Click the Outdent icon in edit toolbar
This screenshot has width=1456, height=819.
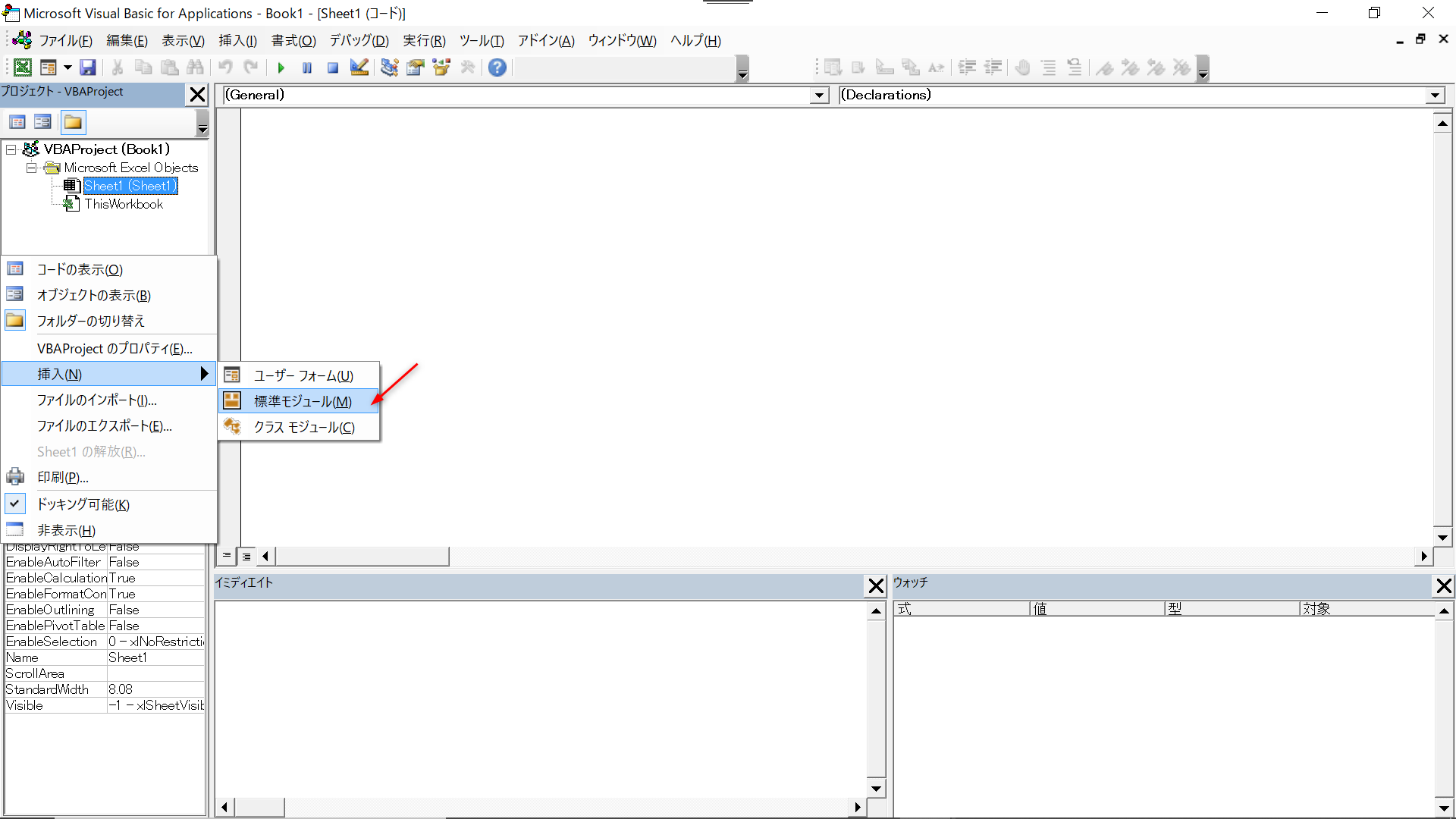[993, 67]
